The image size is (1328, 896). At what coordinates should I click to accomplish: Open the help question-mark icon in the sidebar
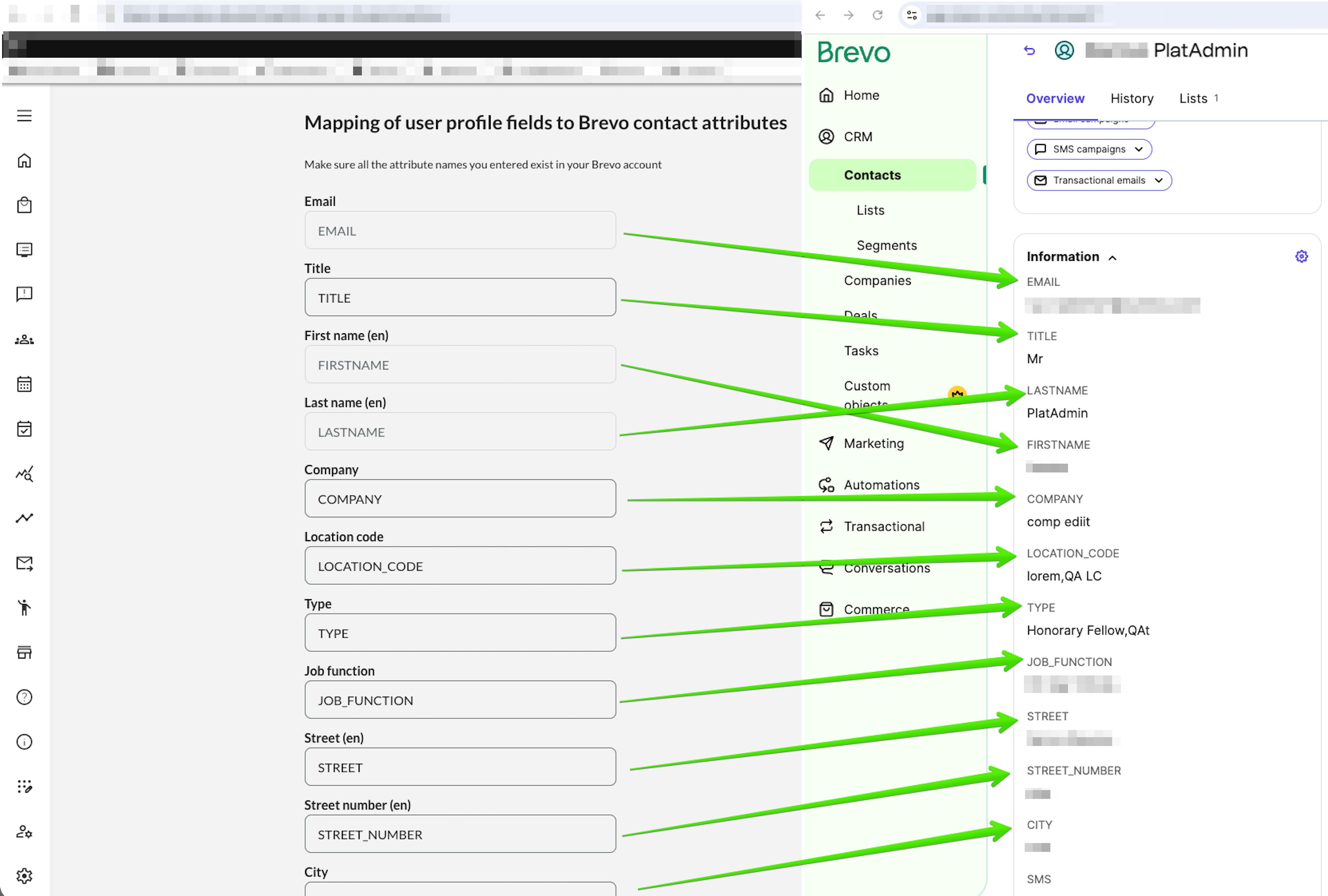tap(24, 697)
